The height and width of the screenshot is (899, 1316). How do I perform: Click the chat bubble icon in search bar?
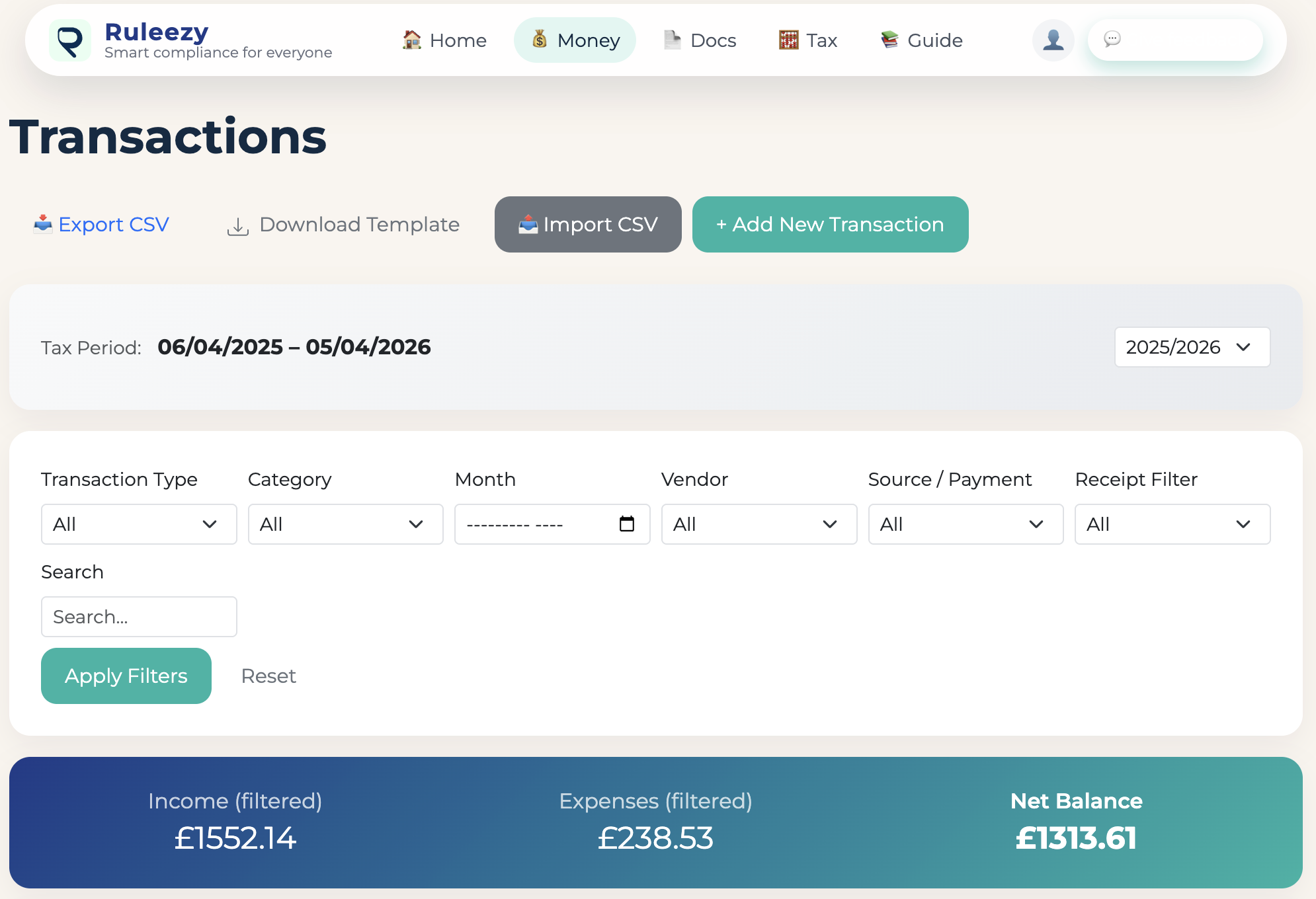[x=1112, y=40]
